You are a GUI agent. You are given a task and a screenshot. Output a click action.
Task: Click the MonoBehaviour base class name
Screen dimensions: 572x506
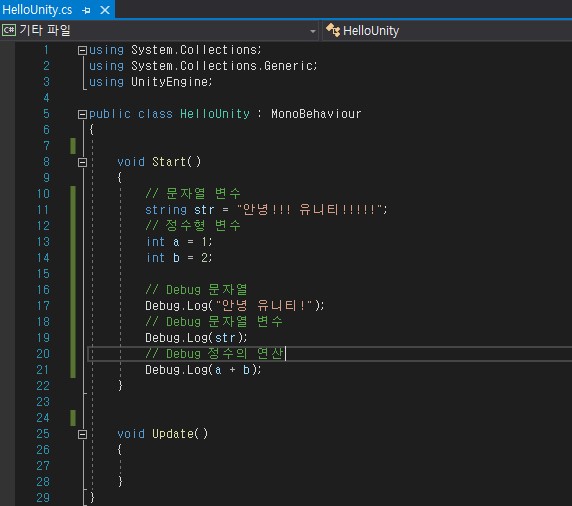316,114
